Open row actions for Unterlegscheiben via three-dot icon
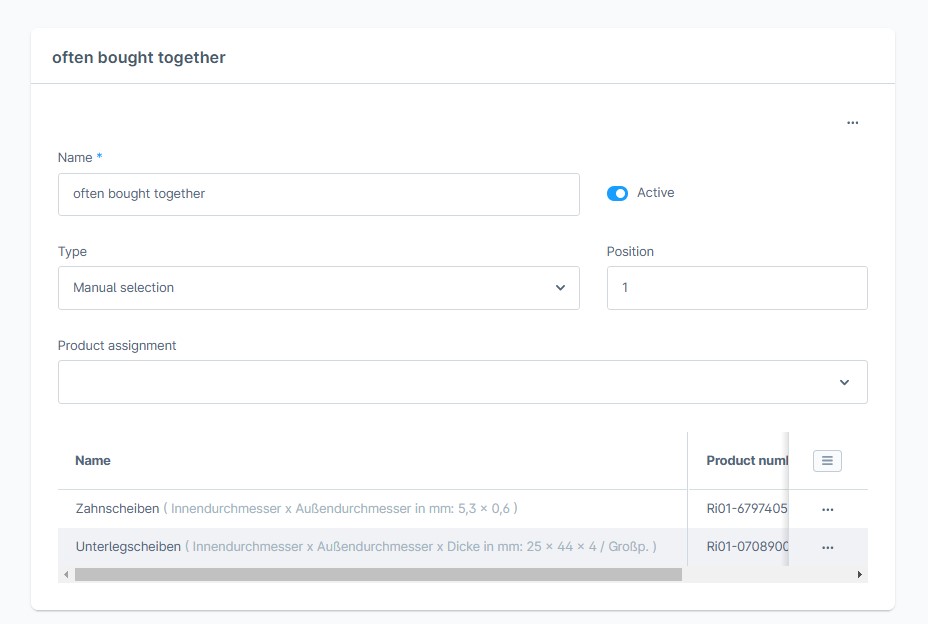928x624 pixels. click(827, 546)
